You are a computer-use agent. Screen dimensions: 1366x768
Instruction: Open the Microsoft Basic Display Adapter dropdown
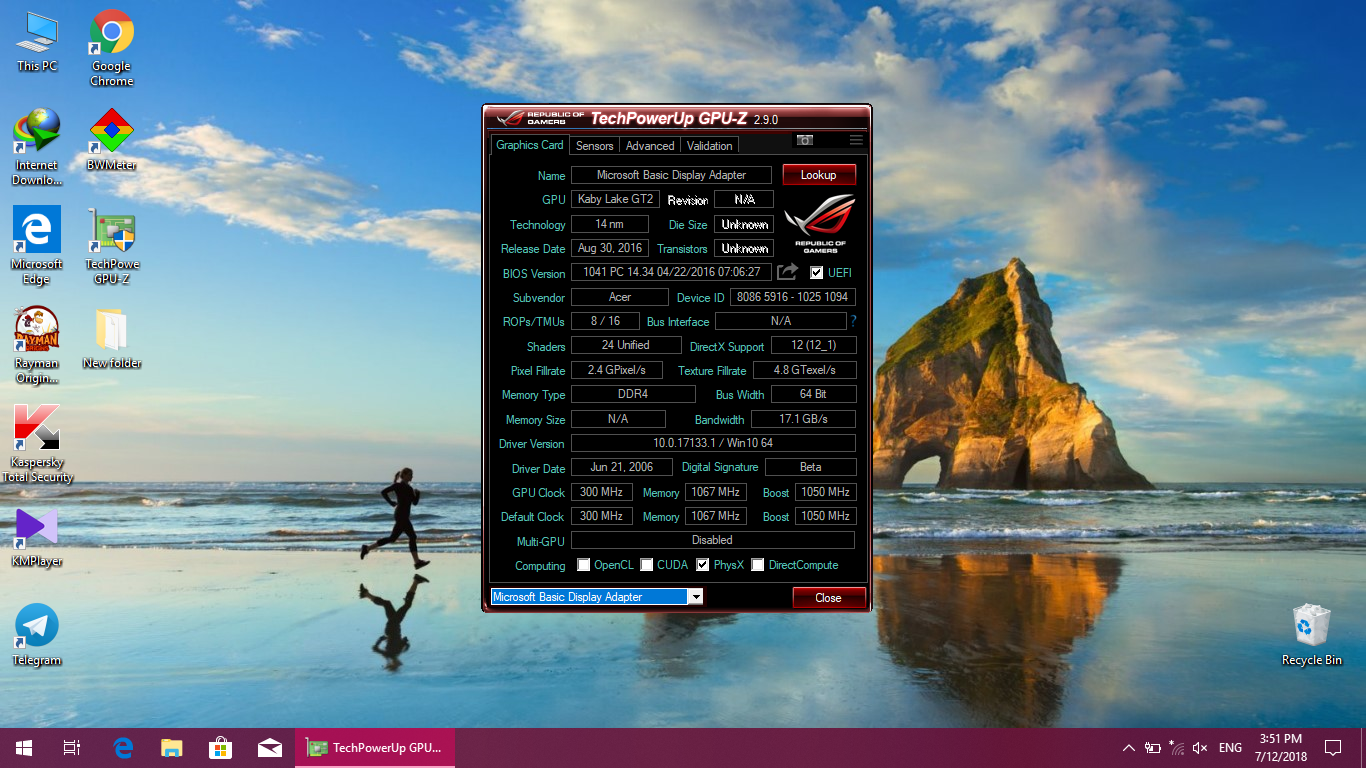tap(597, 596)
